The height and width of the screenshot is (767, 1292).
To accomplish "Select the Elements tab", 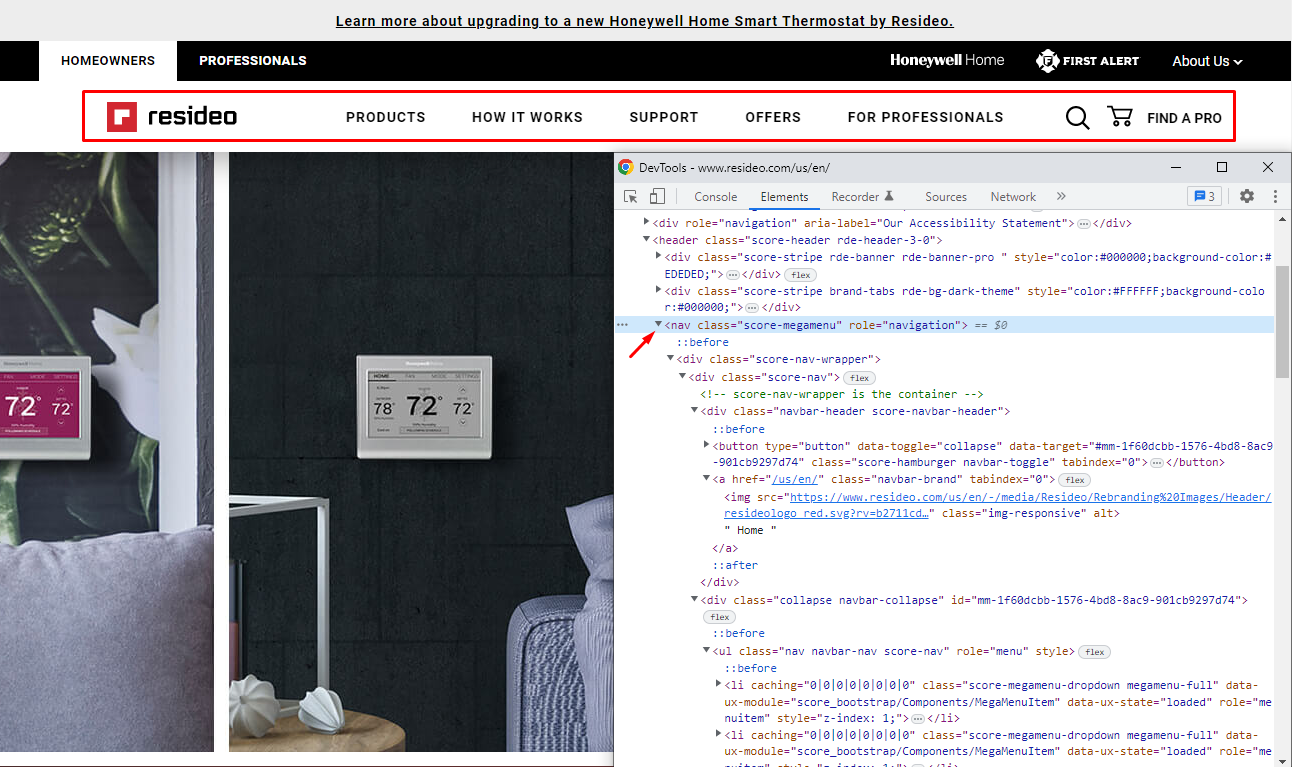I will tap(784, 197).
